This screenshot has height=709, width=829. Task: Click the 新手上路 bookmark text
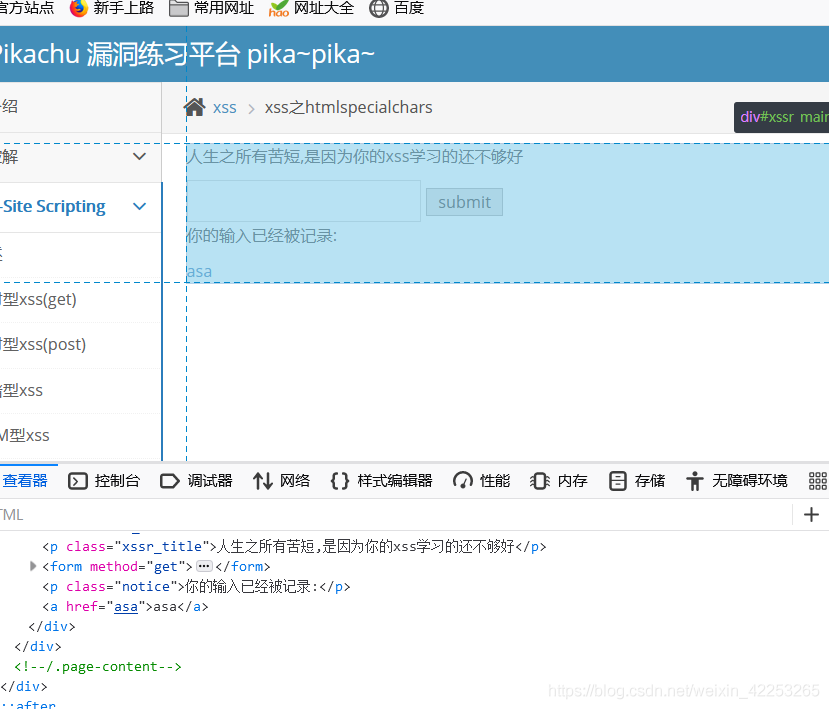tap(124, 8)
